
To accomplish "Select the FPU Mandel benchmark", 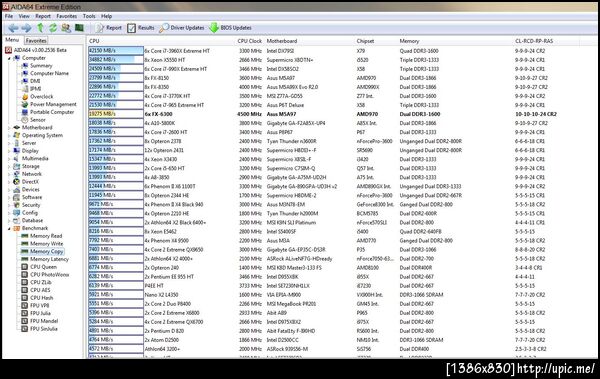I will tap(39, 321).
